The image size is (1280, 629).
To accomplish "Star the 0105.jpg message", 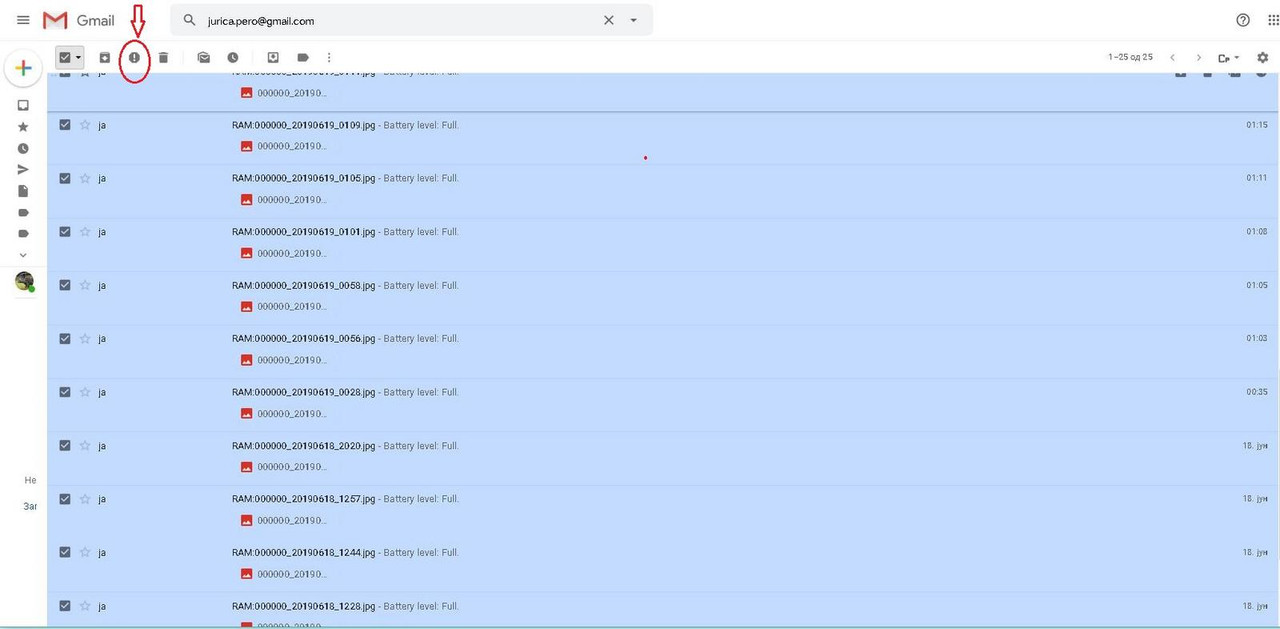I will pyautogui.click(x=85, y=178).
